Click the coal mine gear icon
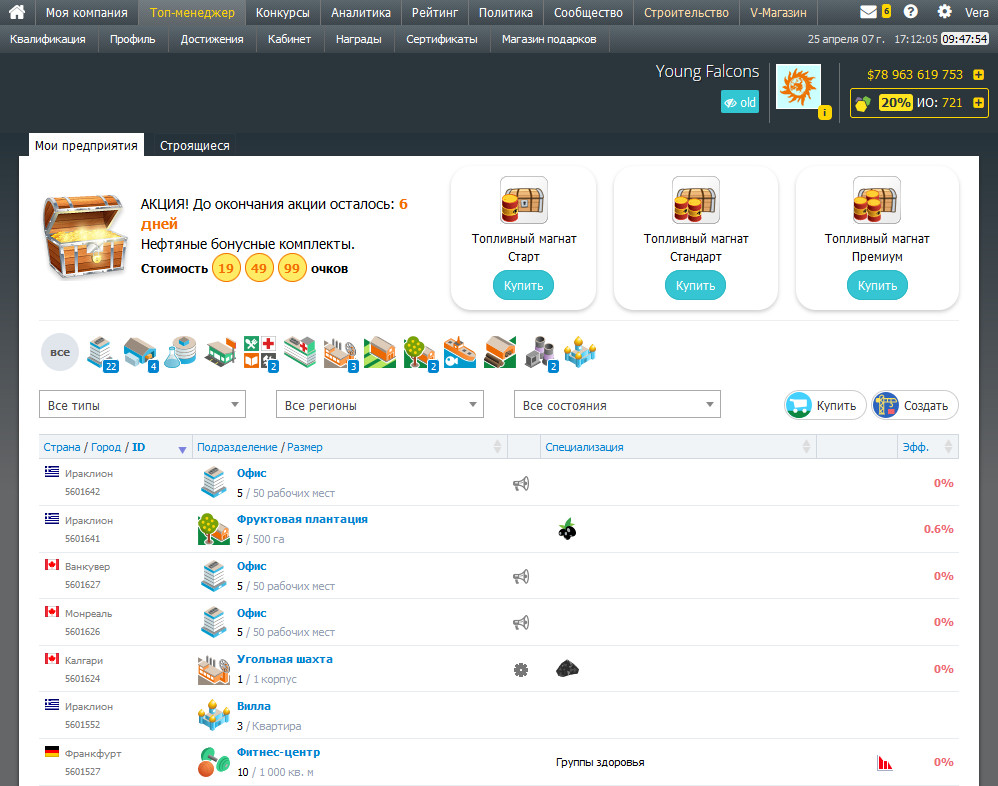This screenshot has height=786, width=998. point(521,670)
